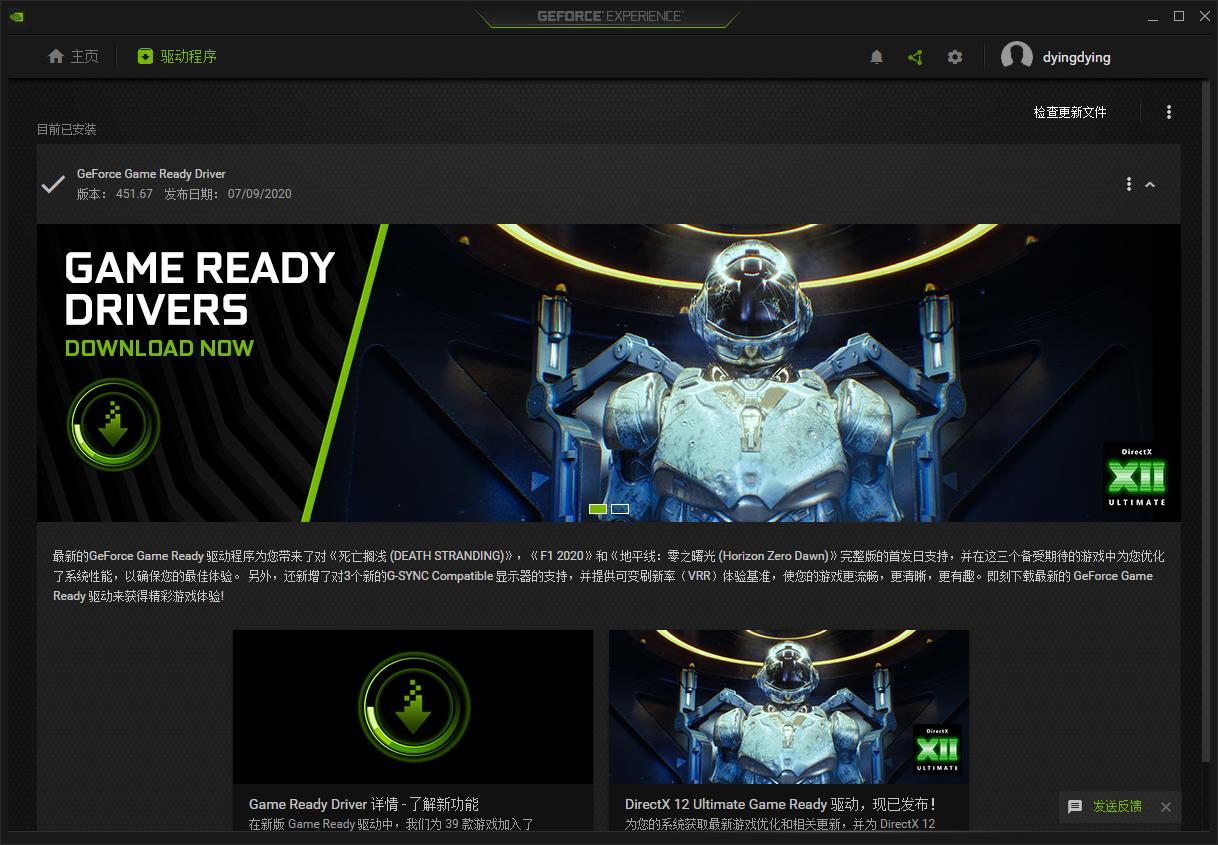Open the notifications bell
The width and height of the screenshot is (1218, 845).
coord(877,58)
